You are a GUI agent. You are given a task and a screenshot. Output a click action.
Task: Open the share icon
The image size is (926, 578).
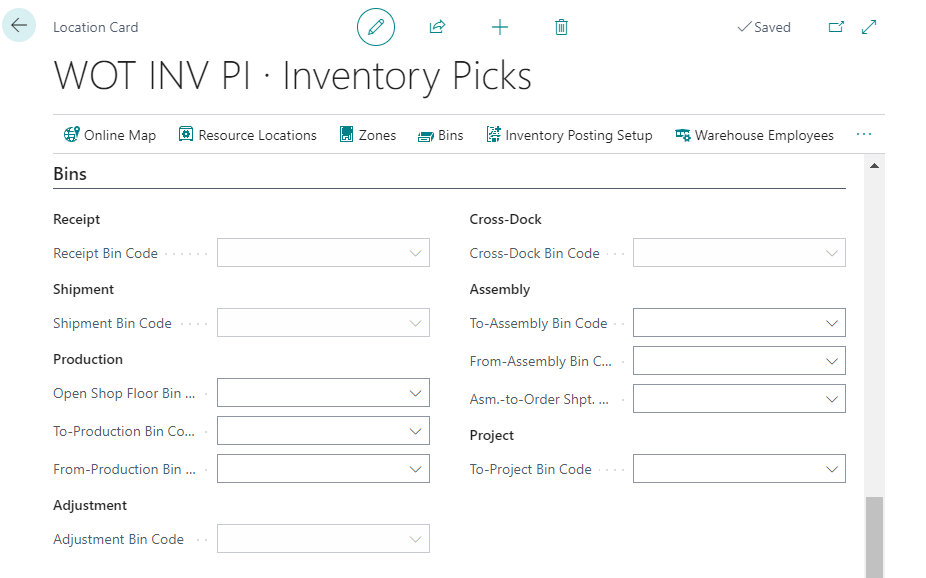[437, 27]
